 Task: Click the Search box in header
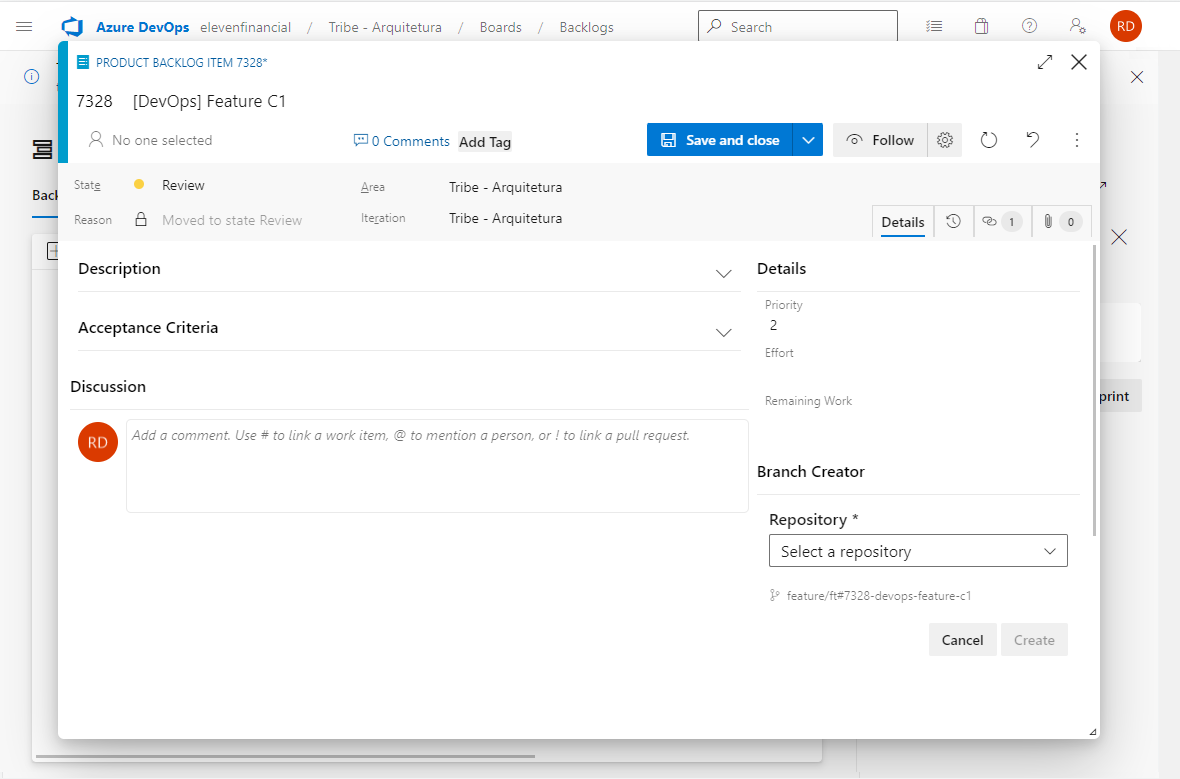click(798, 26)
